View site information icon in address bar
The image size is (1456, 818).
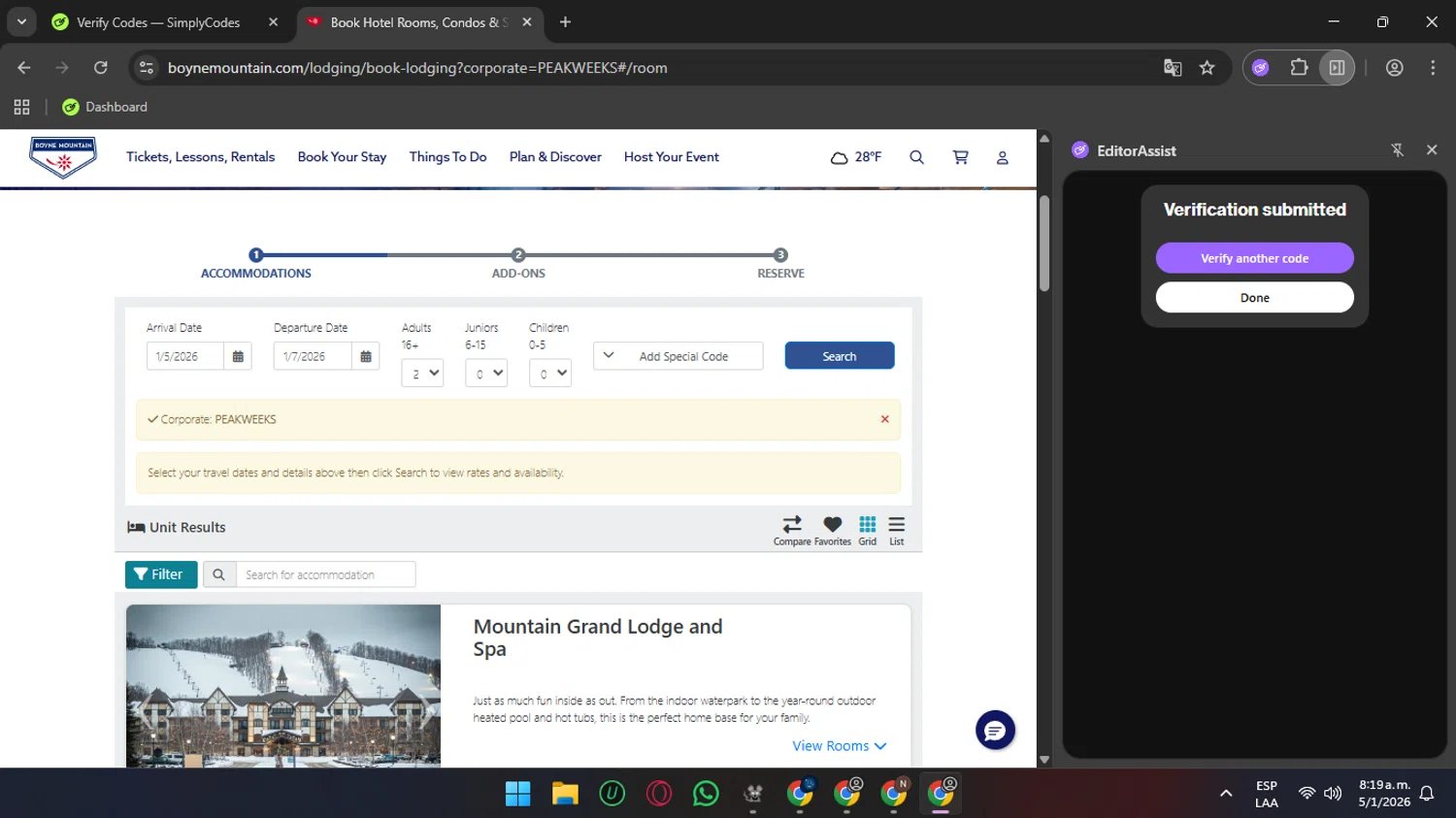pyautogui.click(x=147, y=68)
